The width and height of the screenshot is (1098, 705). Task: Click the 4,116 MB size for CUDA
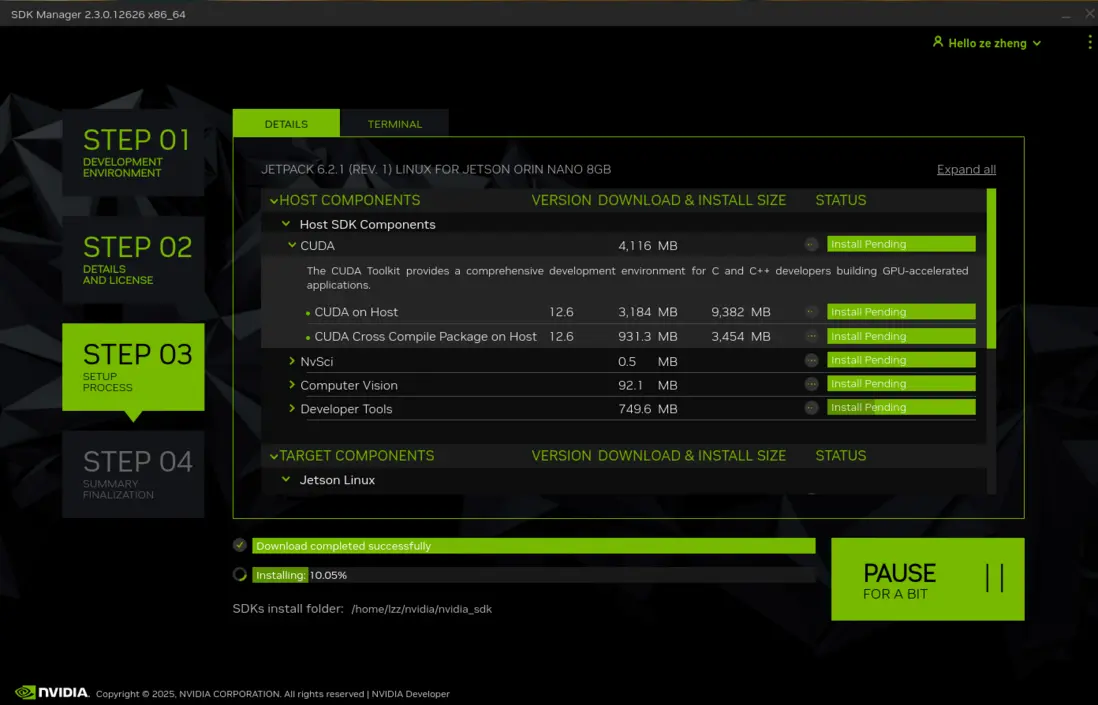648,246
